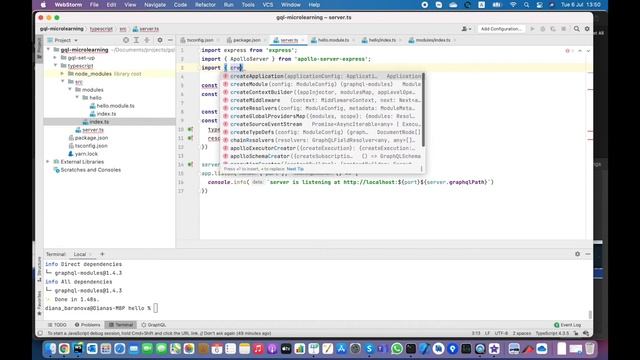Switch to tsconfig.json editor tab
This screenshot has height=360, width=640.
(x=200, y=40)
